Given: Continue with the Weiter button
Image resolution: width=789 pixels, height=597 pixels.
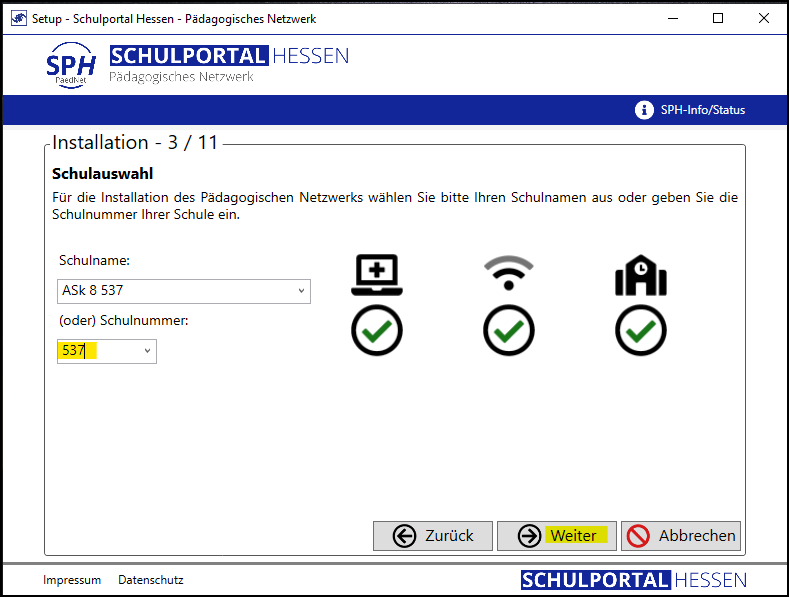Looking at the screenshot, I should (557, 536).
